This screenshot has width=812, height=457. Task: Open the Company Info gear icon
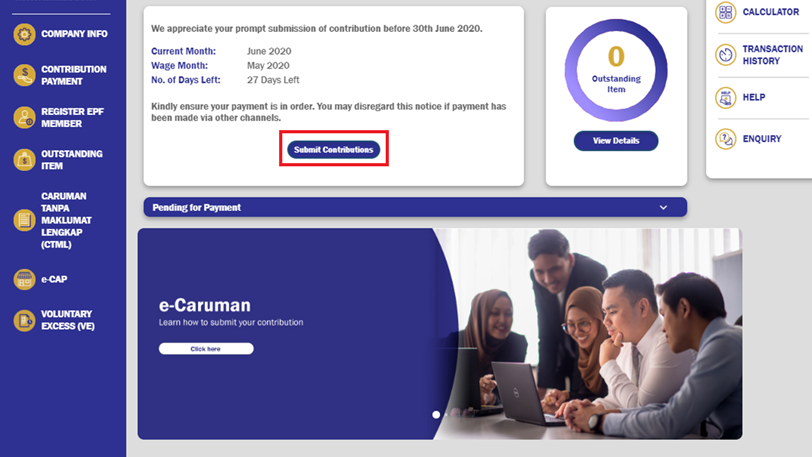pyautogui.click(x=24, y=34)
